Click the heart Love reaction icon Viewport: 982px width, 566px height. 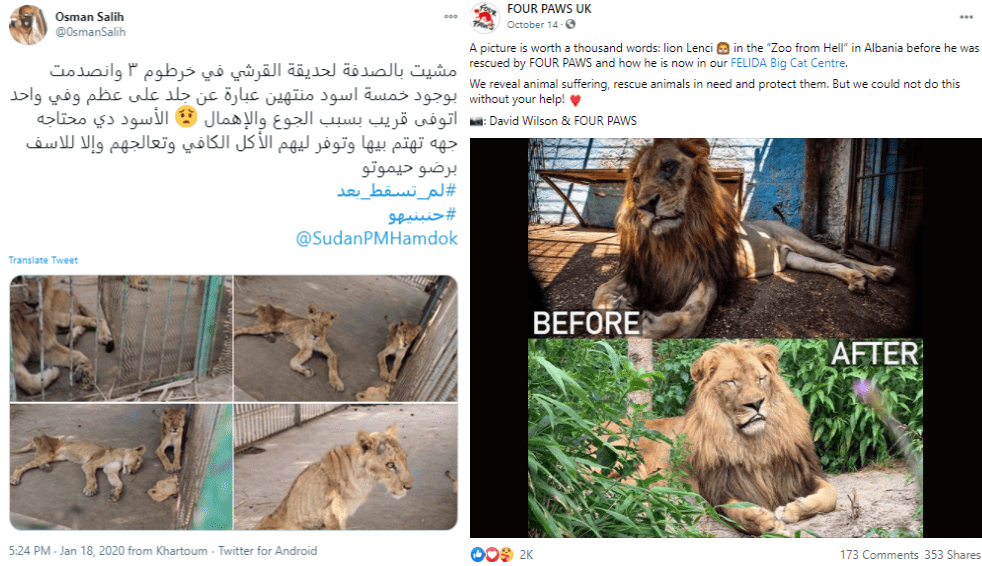[492, 554]
